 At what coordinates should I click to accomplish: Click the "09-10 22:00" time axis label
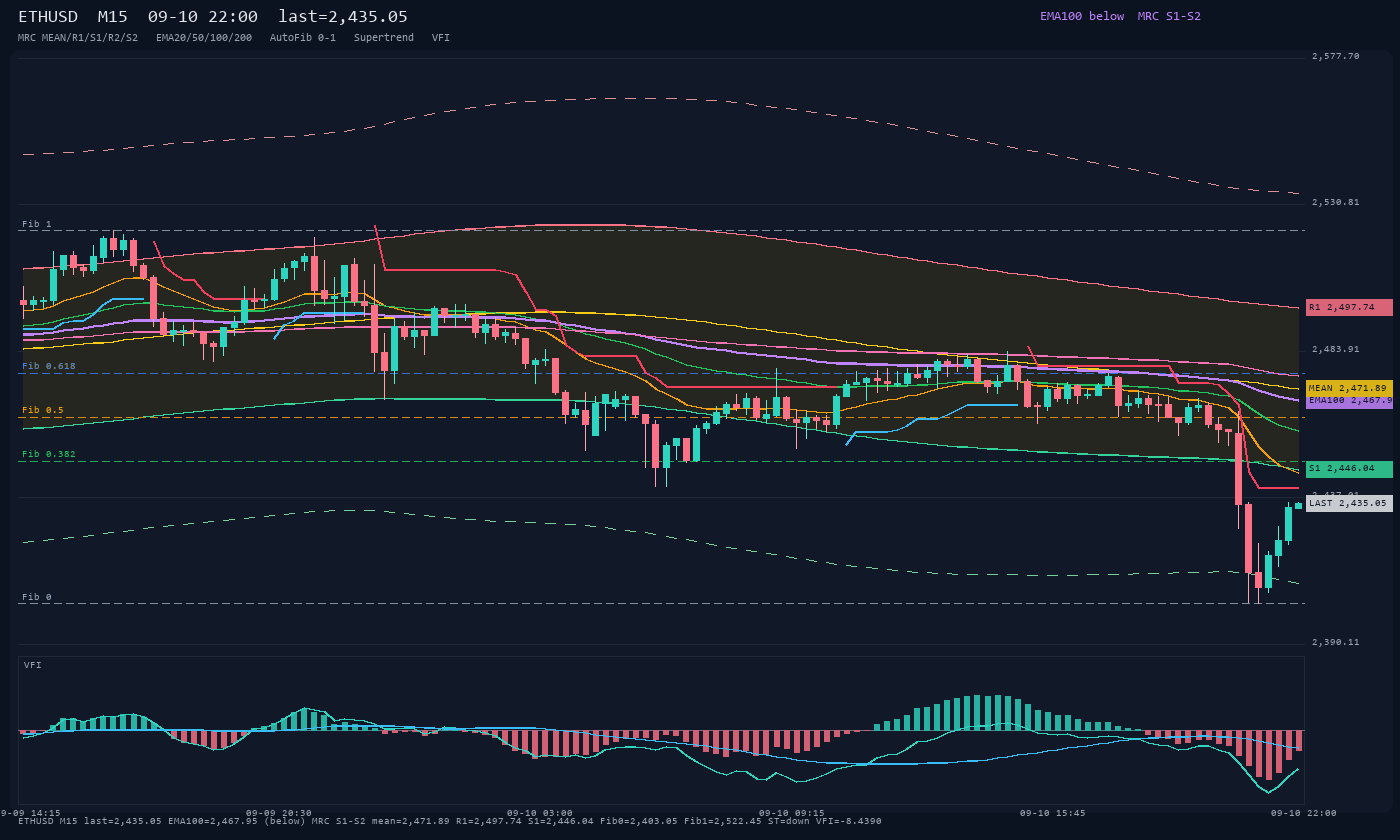click(x=1304, y=813)
